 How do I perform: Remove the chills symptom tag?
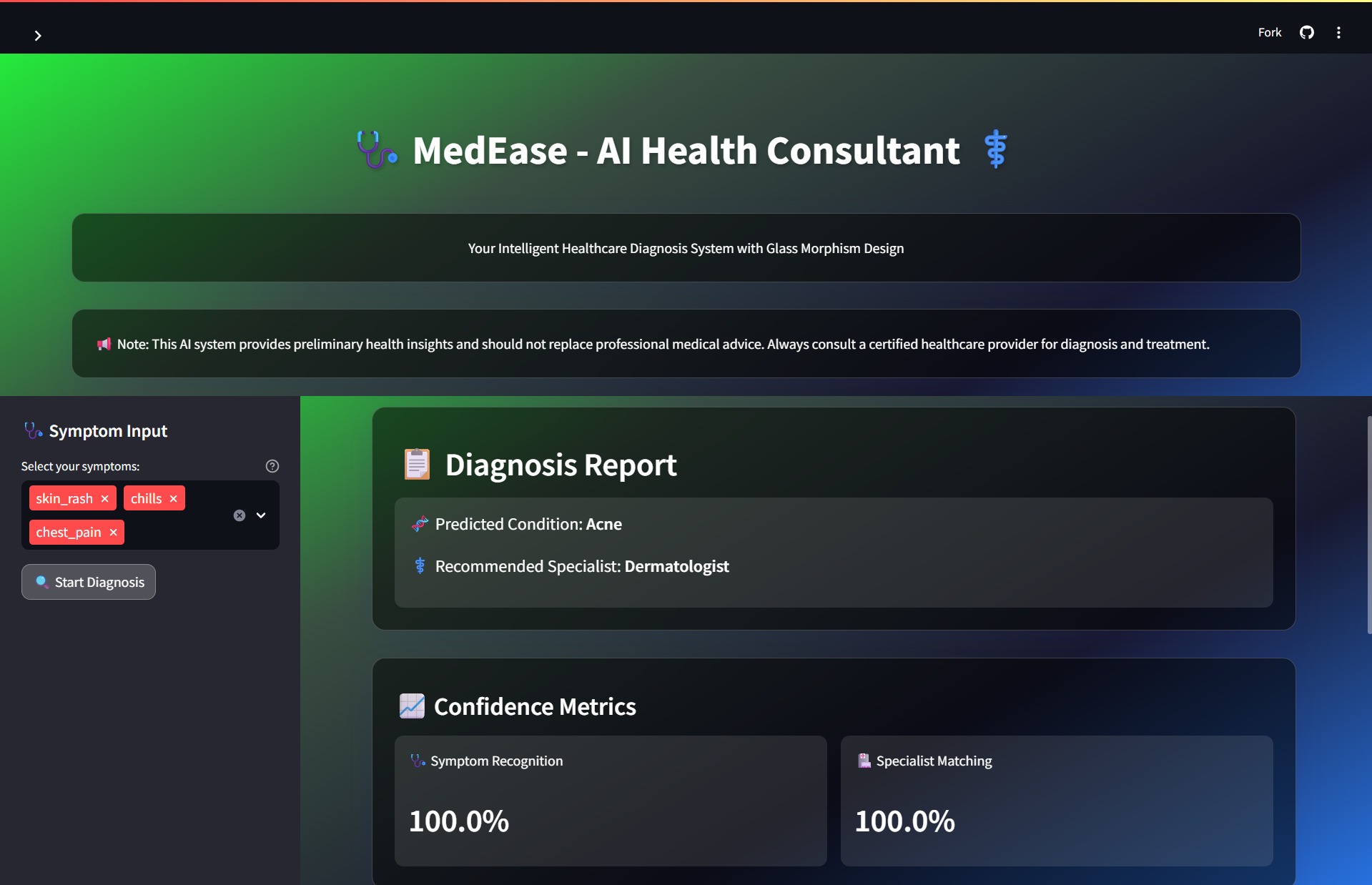coord(173,498)
